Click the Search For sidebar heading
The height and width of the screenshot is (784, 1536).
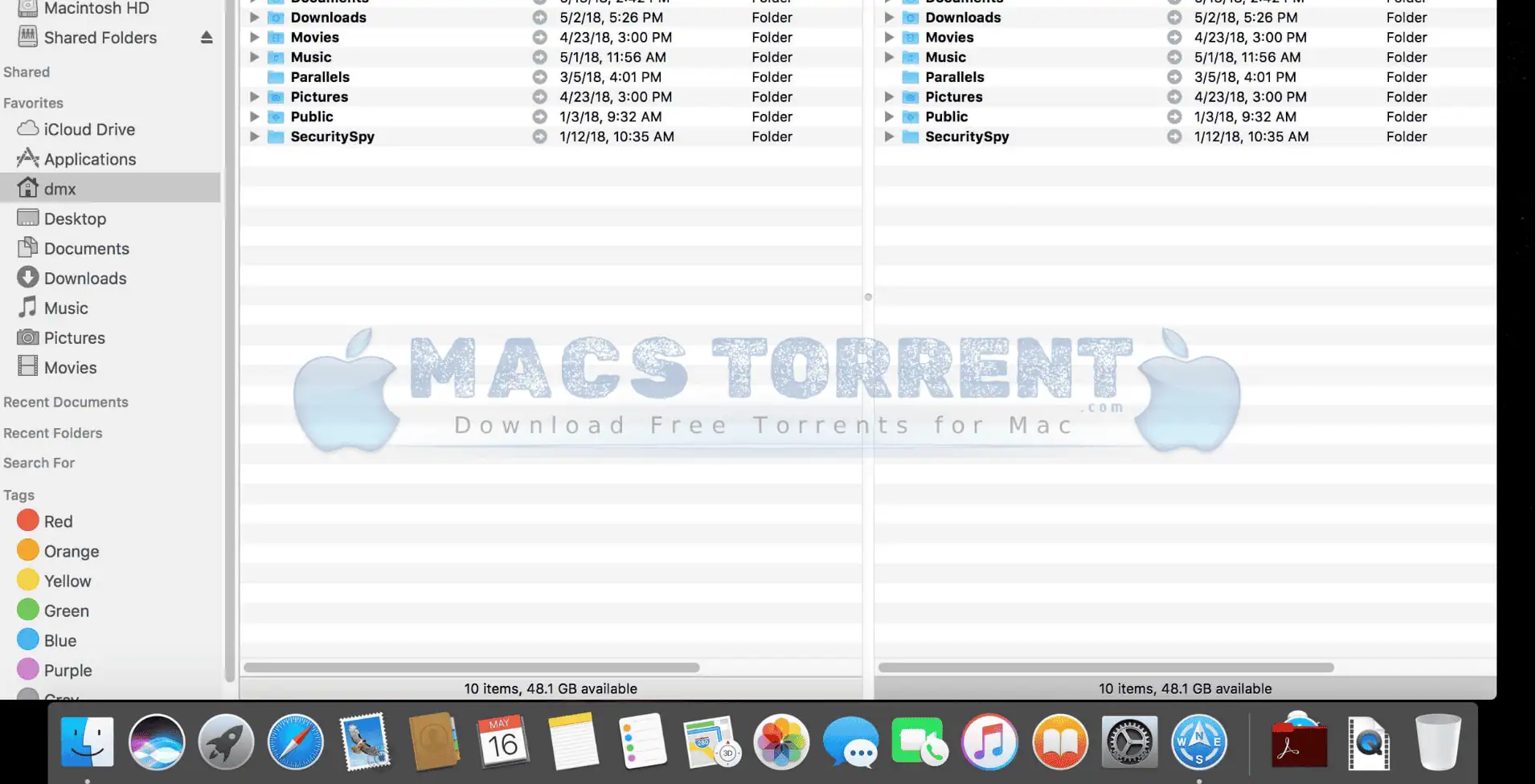click(39, 463)
